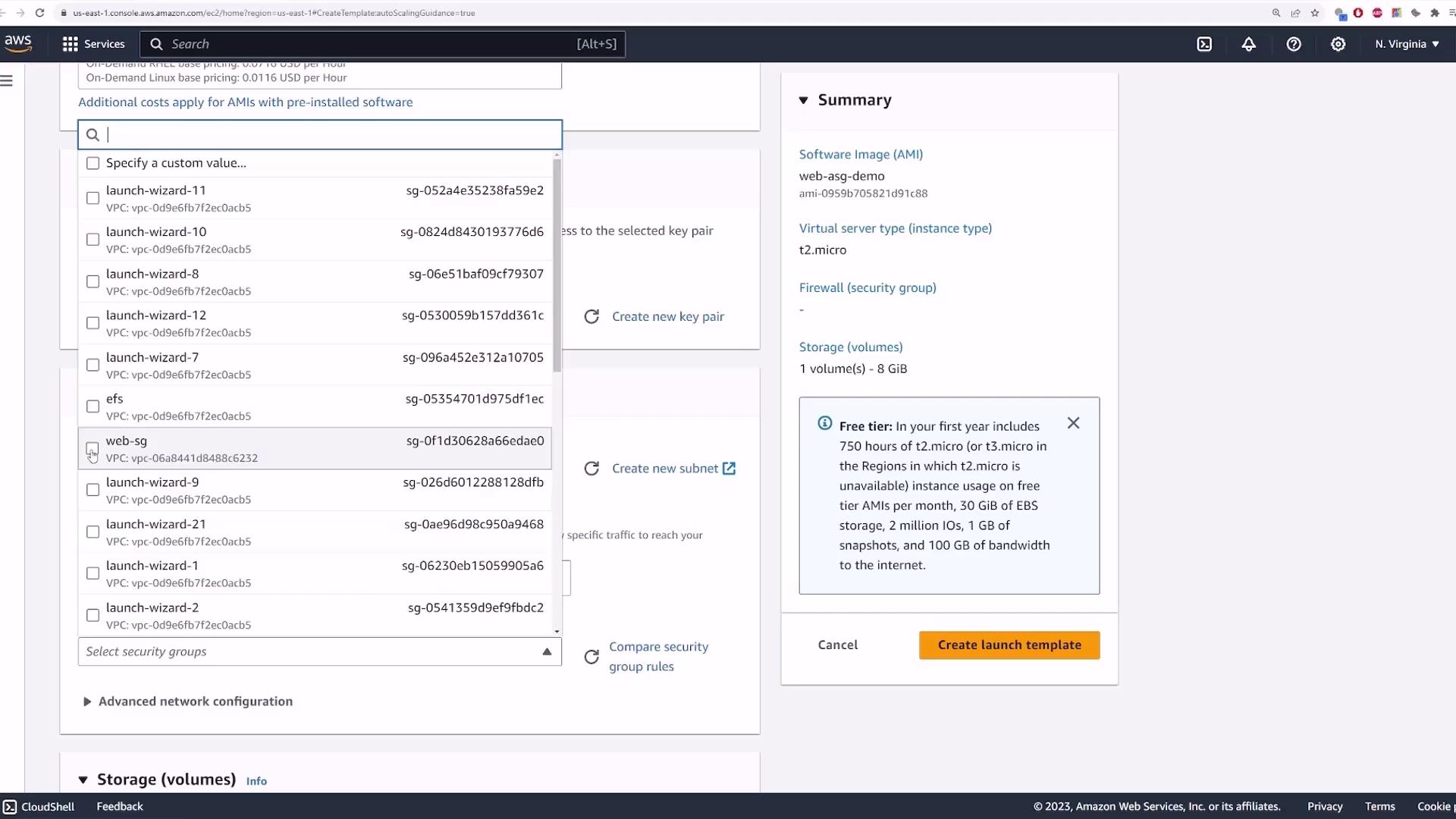
Task: Dismiss the Free tier info box
Action: 1073,423
